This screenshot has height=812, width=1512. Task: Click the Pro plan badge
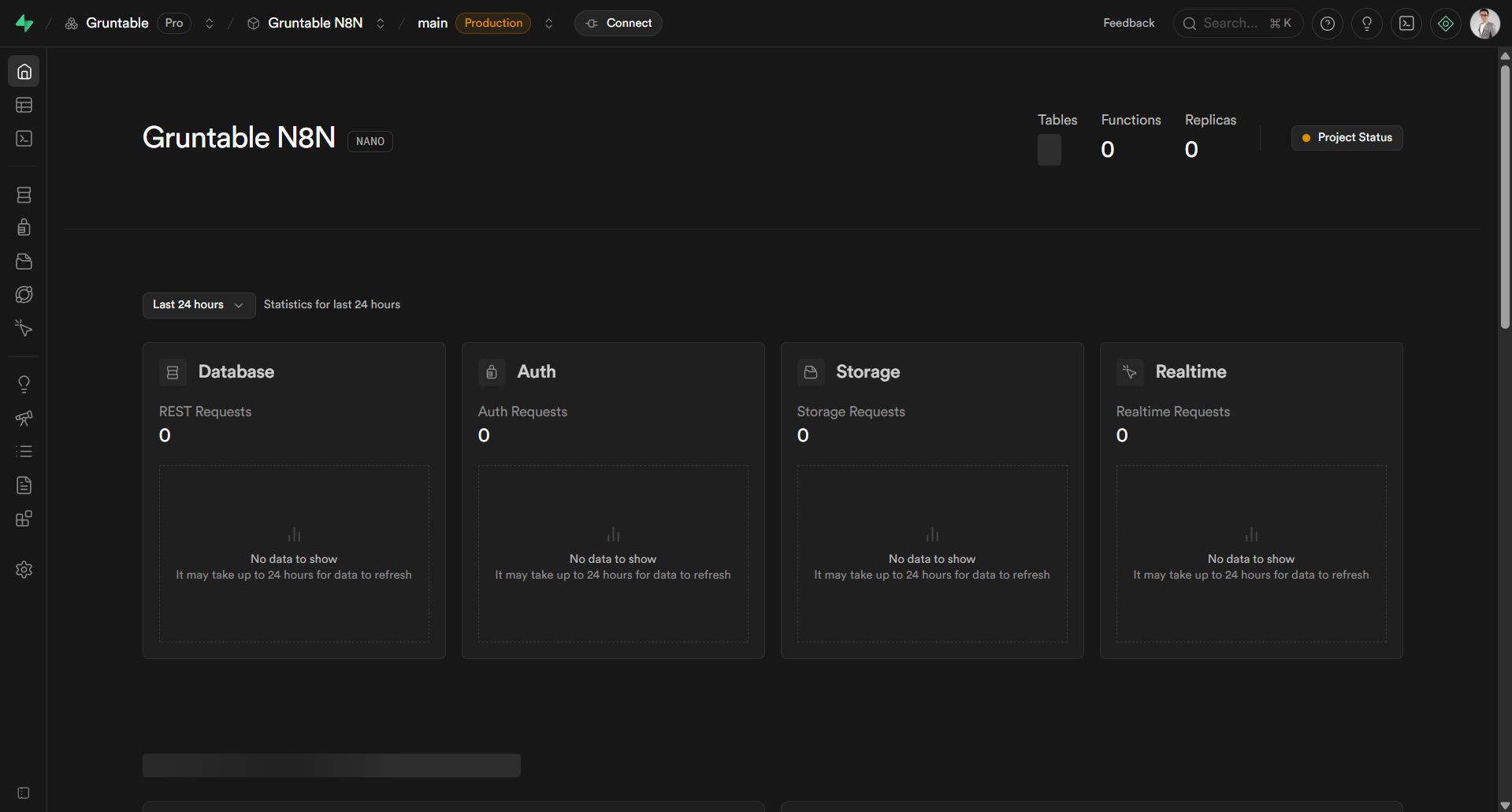coord(174,24)
